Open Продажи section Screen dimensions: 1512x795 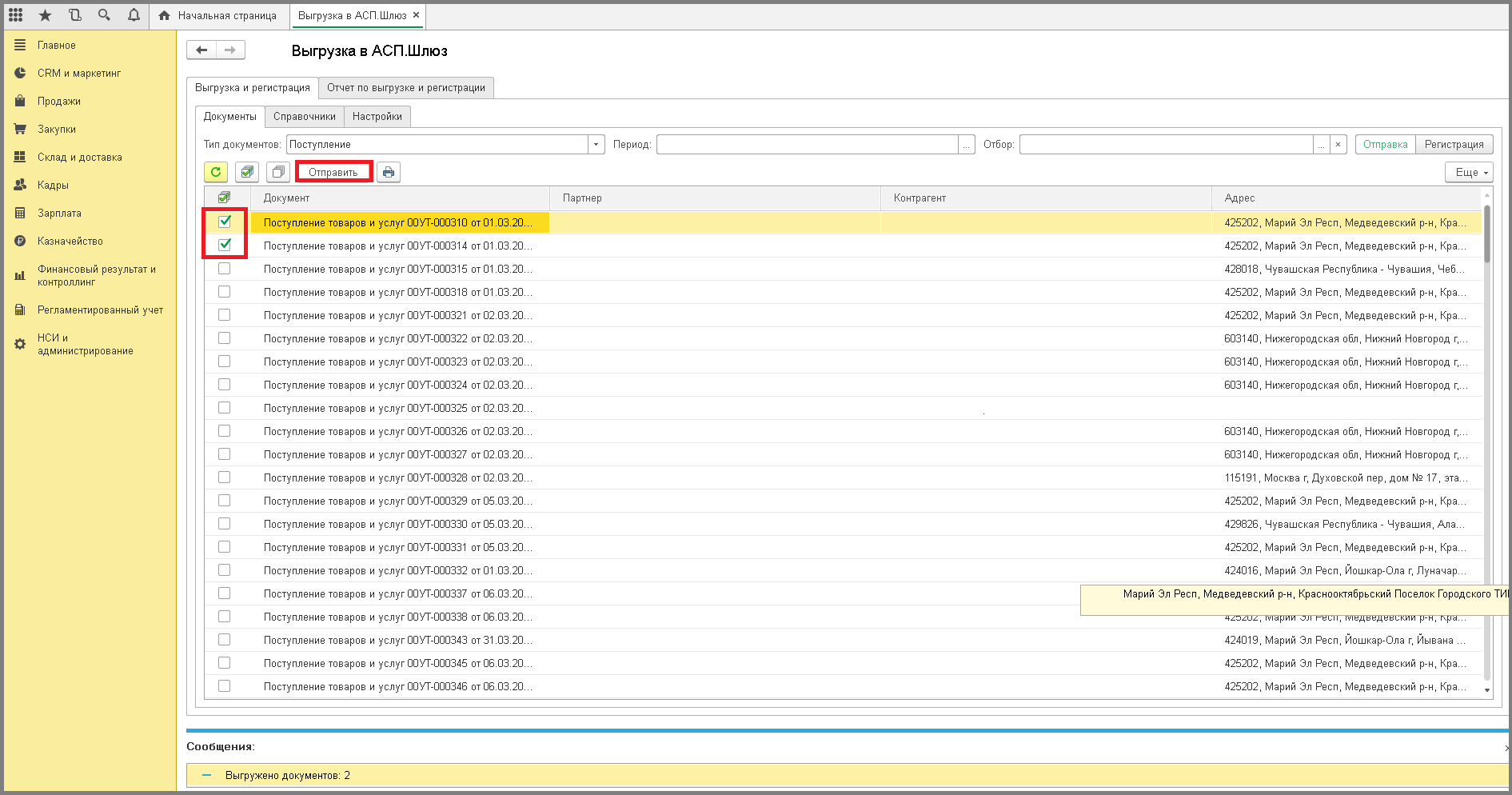tap(59, 102)
